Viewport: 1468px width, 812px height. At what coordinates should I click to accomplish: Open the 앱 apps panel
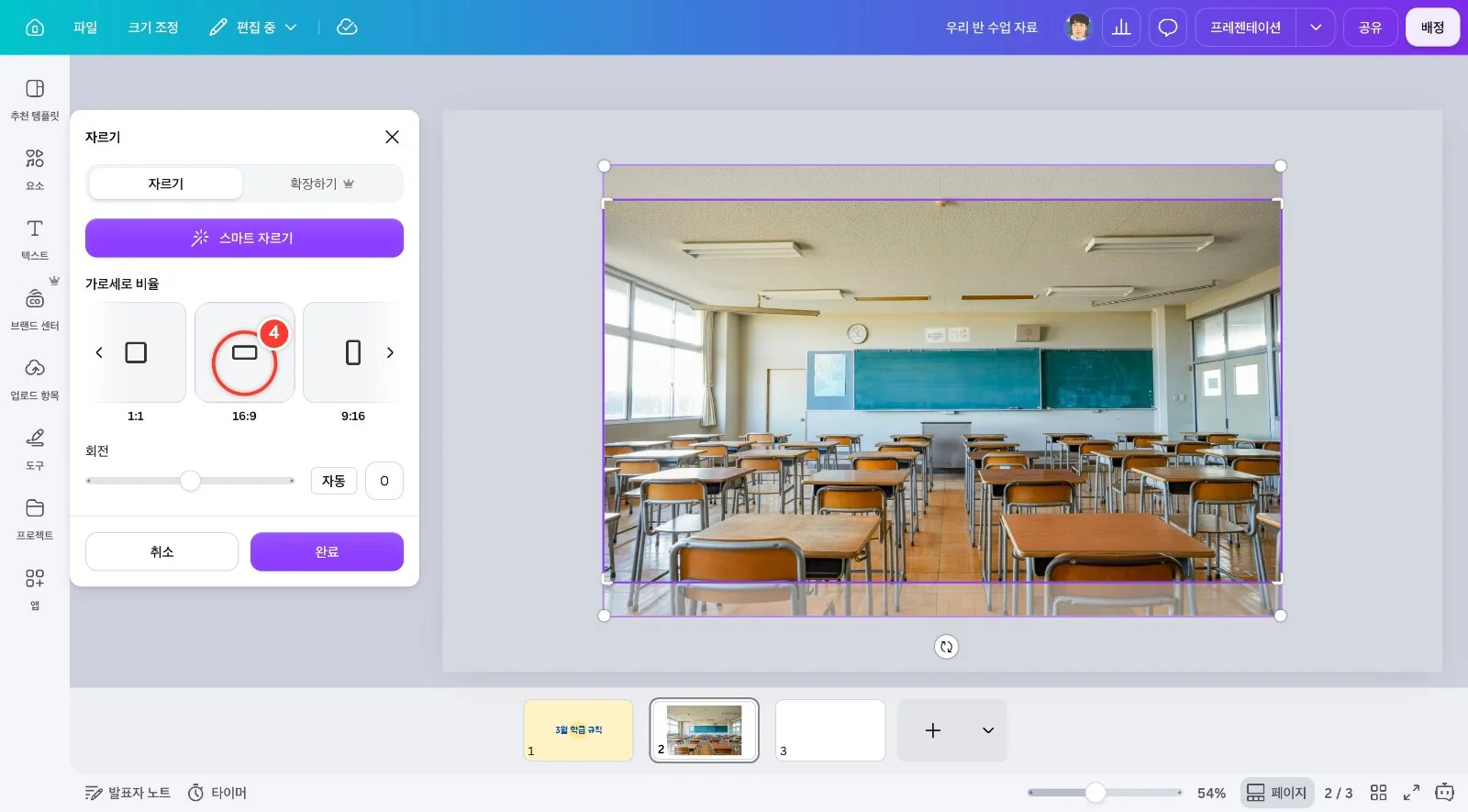(x=35, y=588)
